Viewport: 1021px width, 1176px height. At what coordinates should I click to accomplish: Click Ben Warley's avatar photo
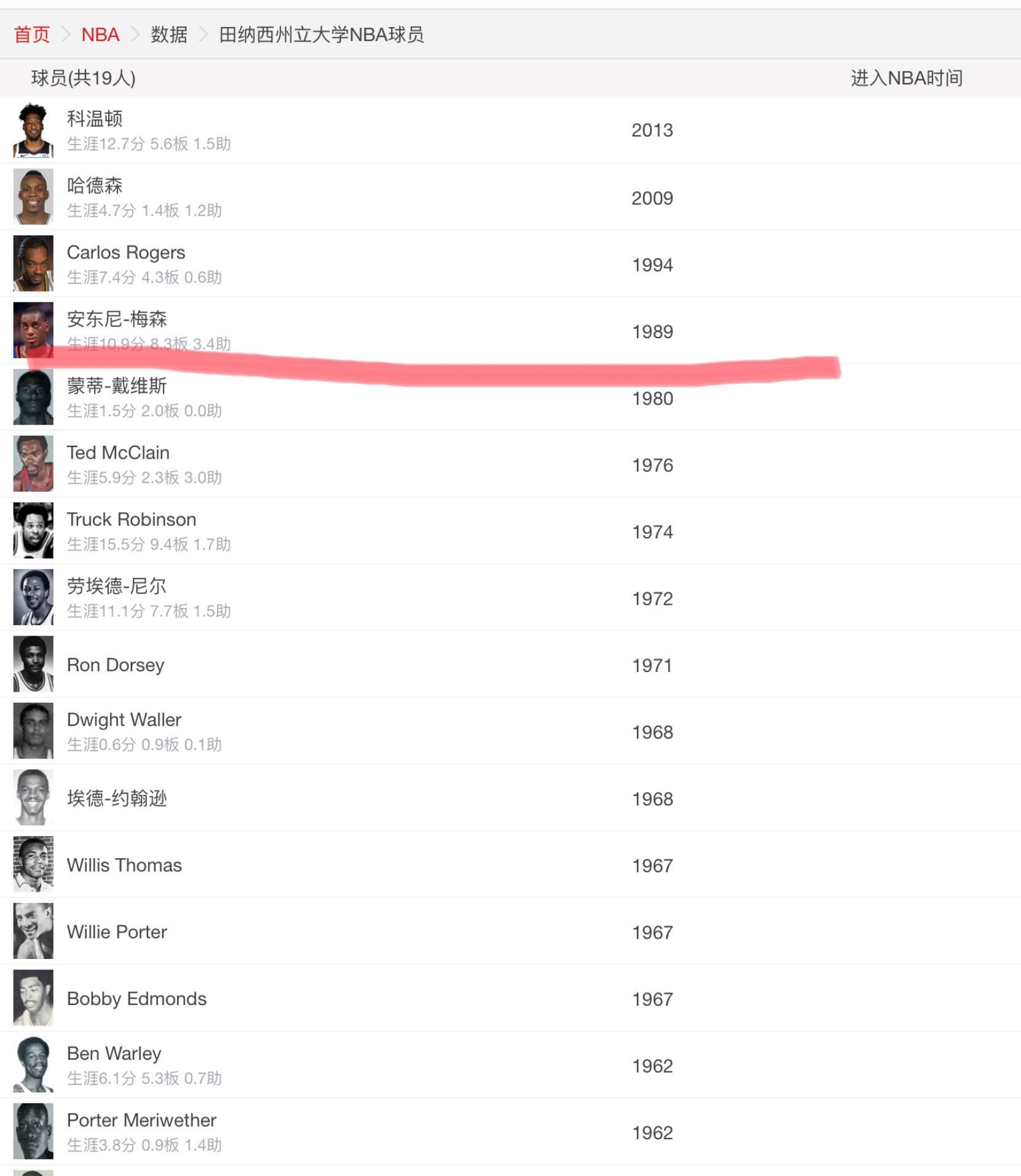pos(33,1065)
